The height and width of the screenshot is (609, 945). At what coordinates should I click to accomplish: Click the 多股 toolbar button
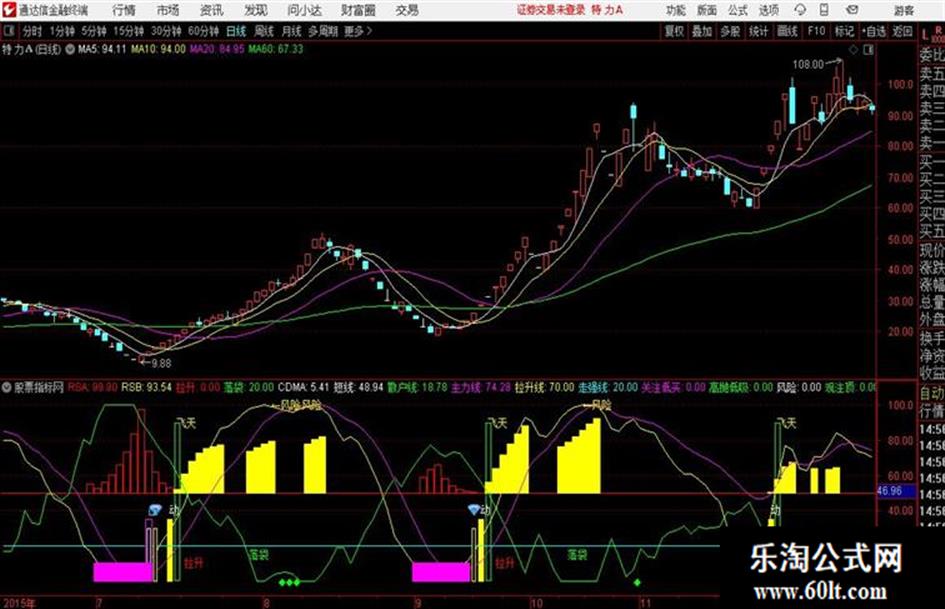pos(730,31)
